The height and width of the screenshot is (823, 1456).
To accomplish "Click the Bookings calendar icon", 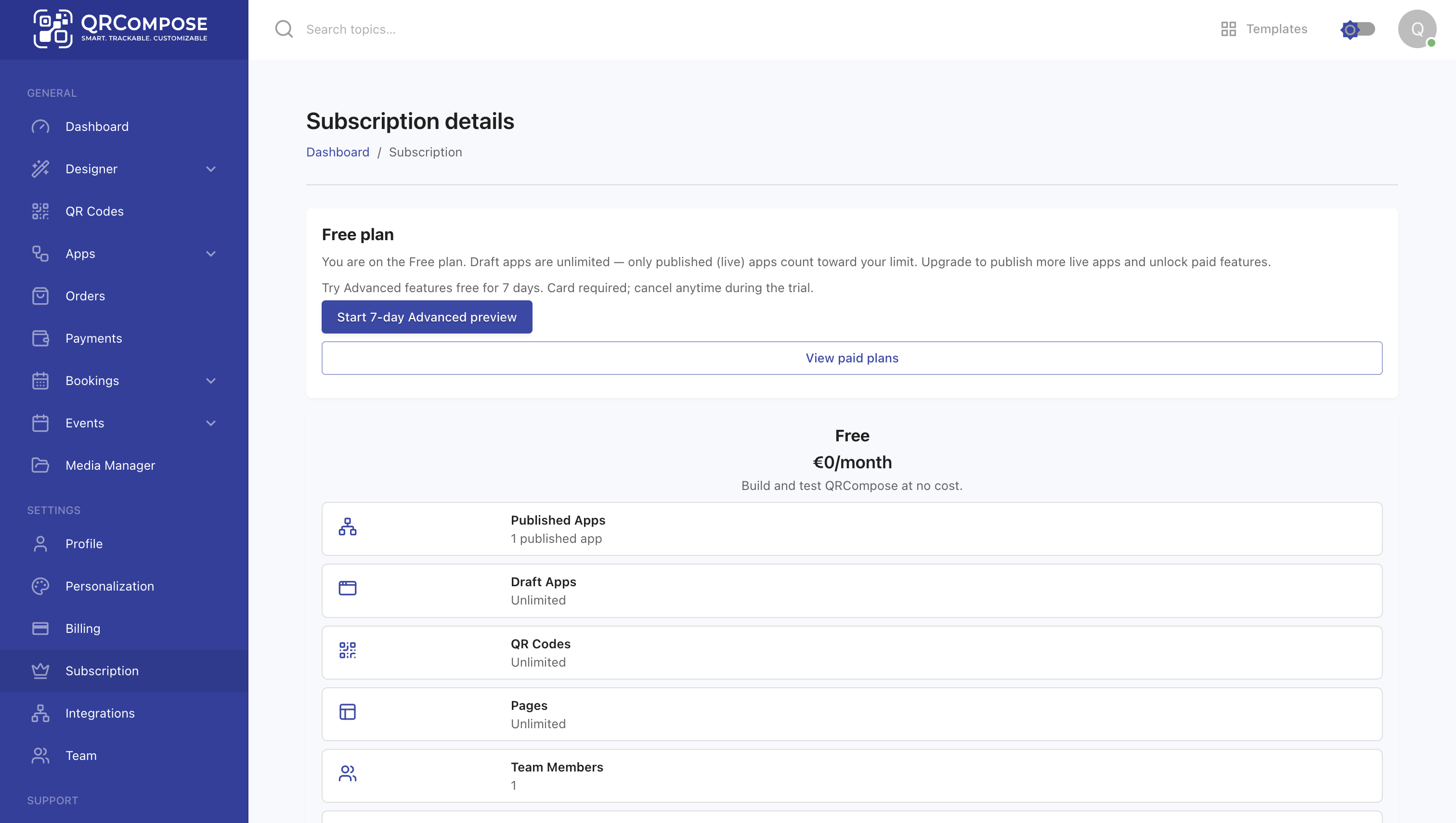I will point(40,381).
